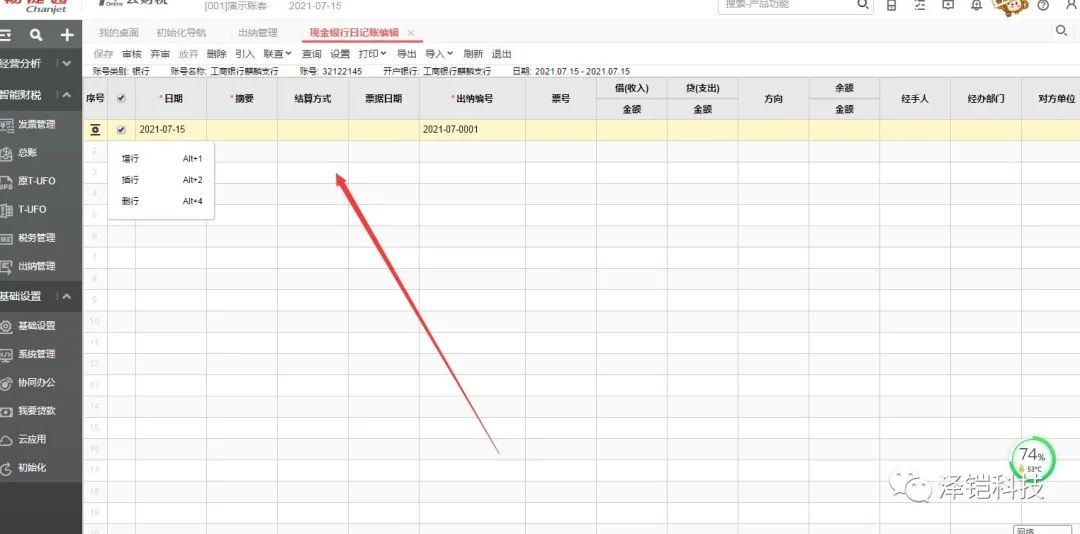Image resolution: width=1080 pixels, height=534 pixels.
Task: Click the 审核 toolbar button
Action: [132, 54]
